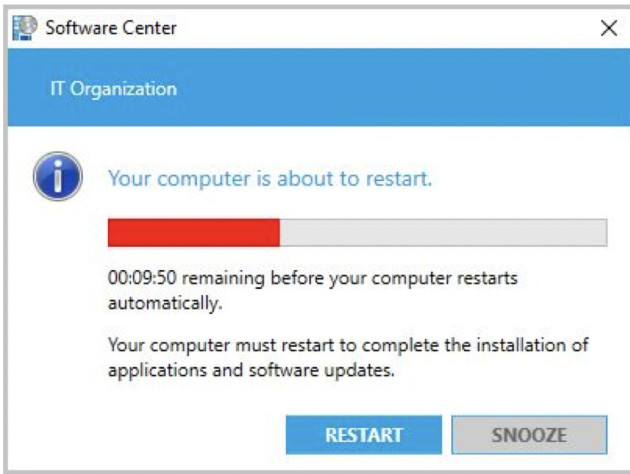Click the gray unfilled part of progress bar
The height and width of the screenshot is (474, 630).
tap(442, 232)
